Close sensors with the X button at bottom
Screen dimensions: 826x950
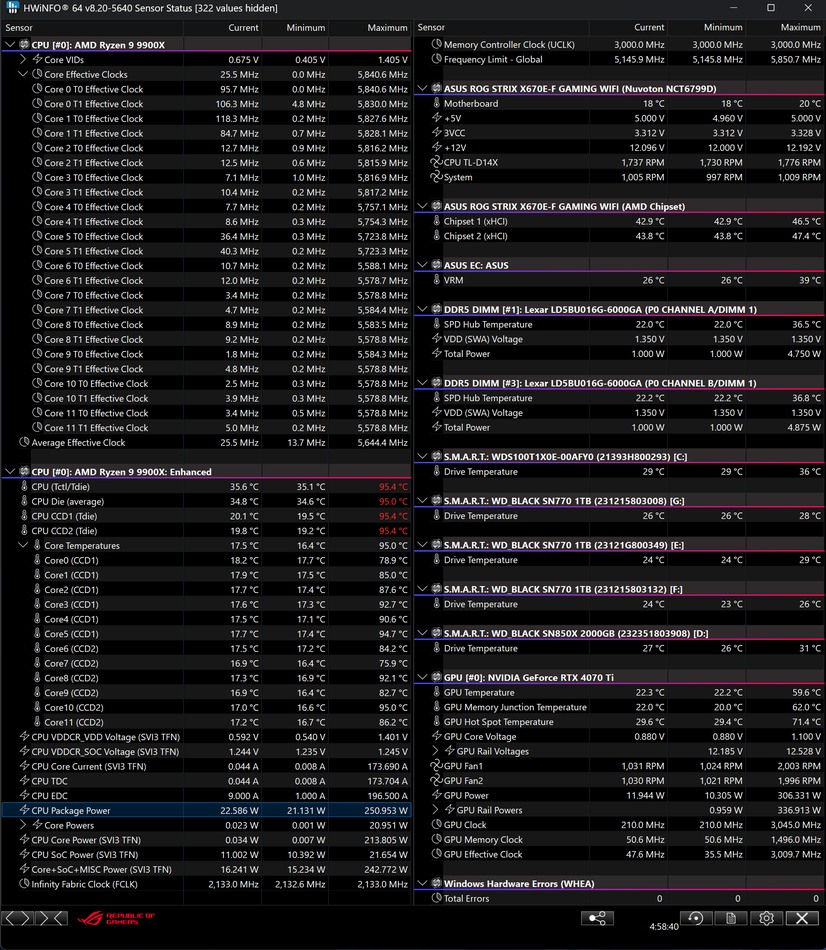[x=802, y=918]
